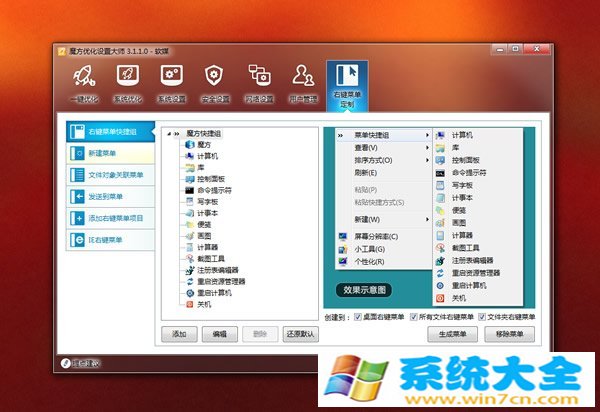Switch to 文件对象关联菜单 sidebar section
Viewport: 600px width, 412px height.
111,175
